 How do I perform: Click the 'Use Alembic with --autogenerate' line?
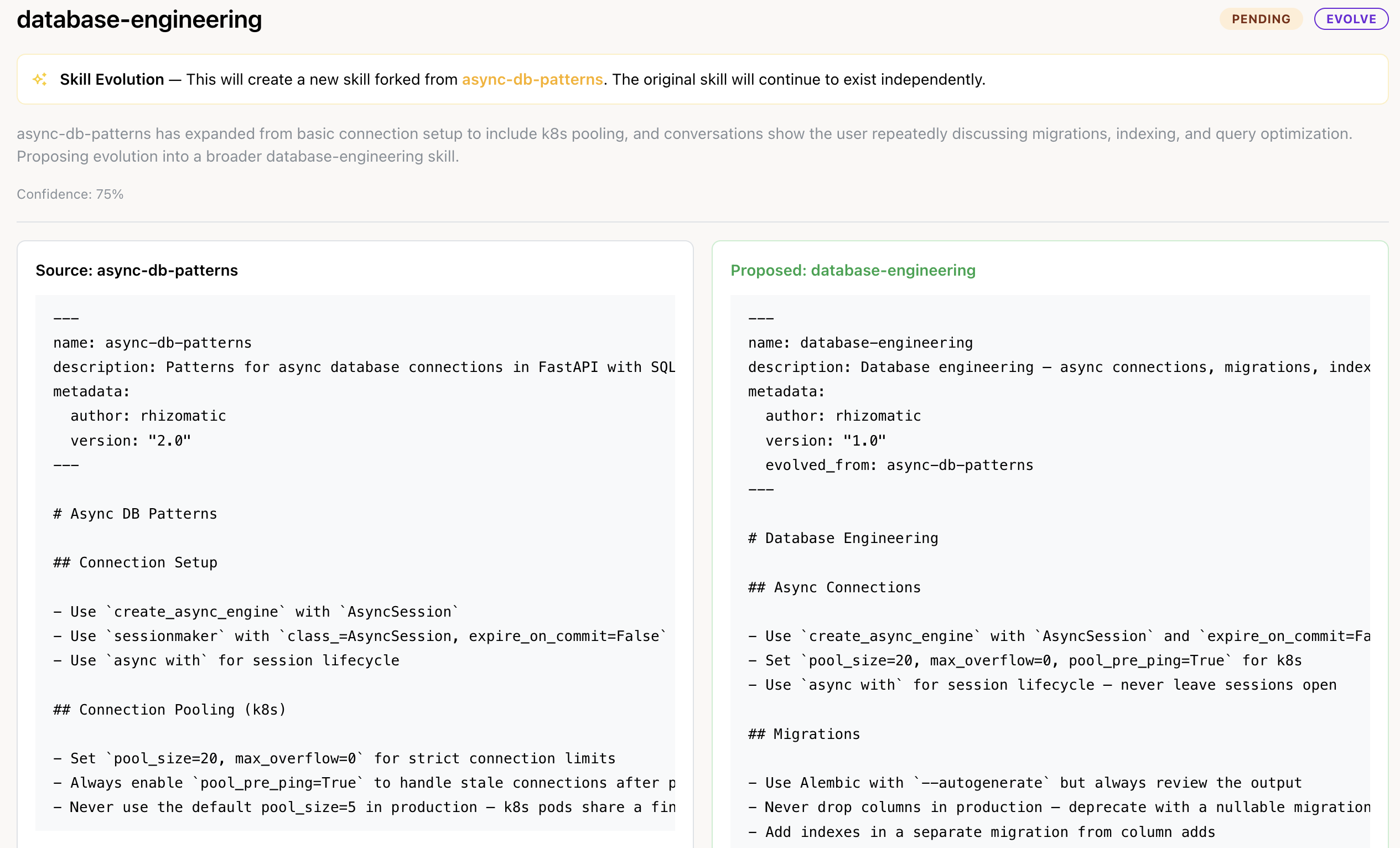[1024, 783]
